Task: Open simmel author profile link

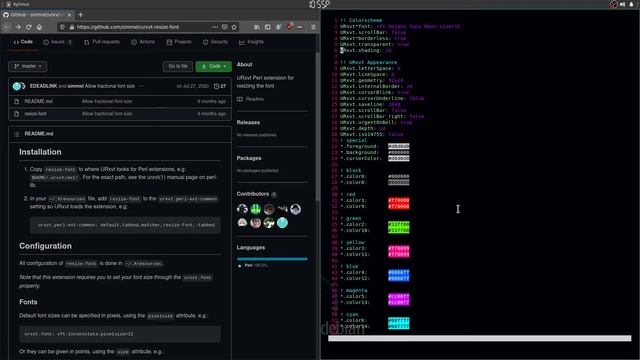Action: (76, 86)
